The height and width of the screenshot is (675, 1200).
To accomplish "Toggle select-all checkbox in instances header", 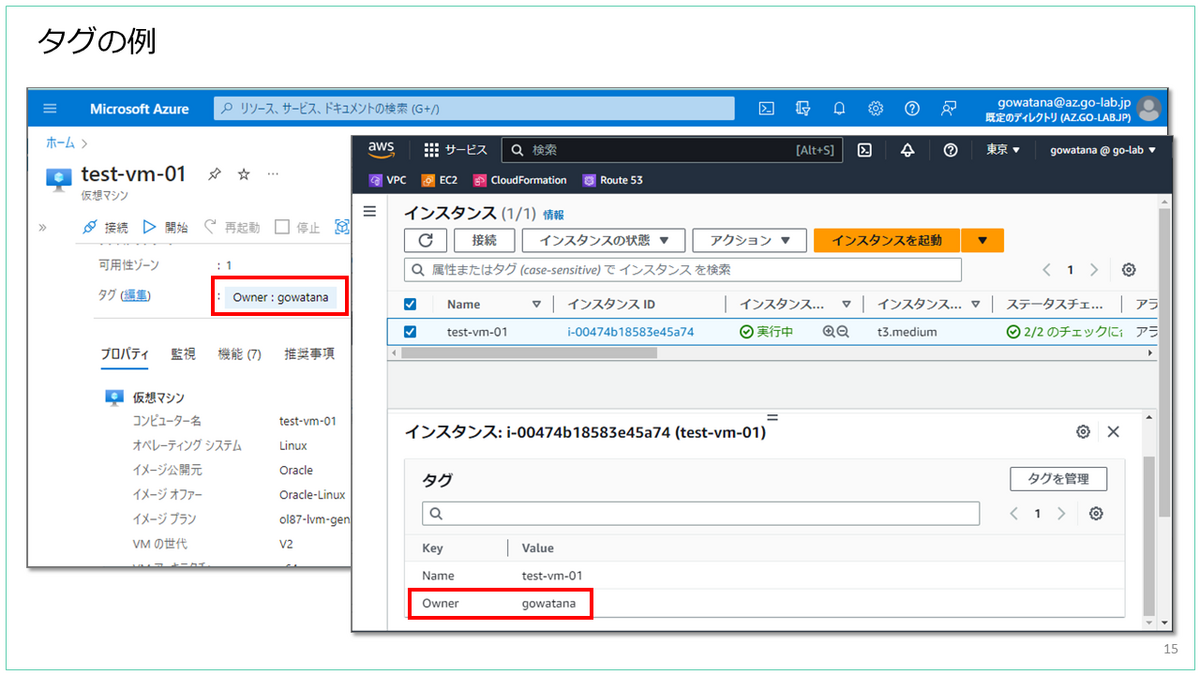I will pyautogui.click(x=409, y=304).
